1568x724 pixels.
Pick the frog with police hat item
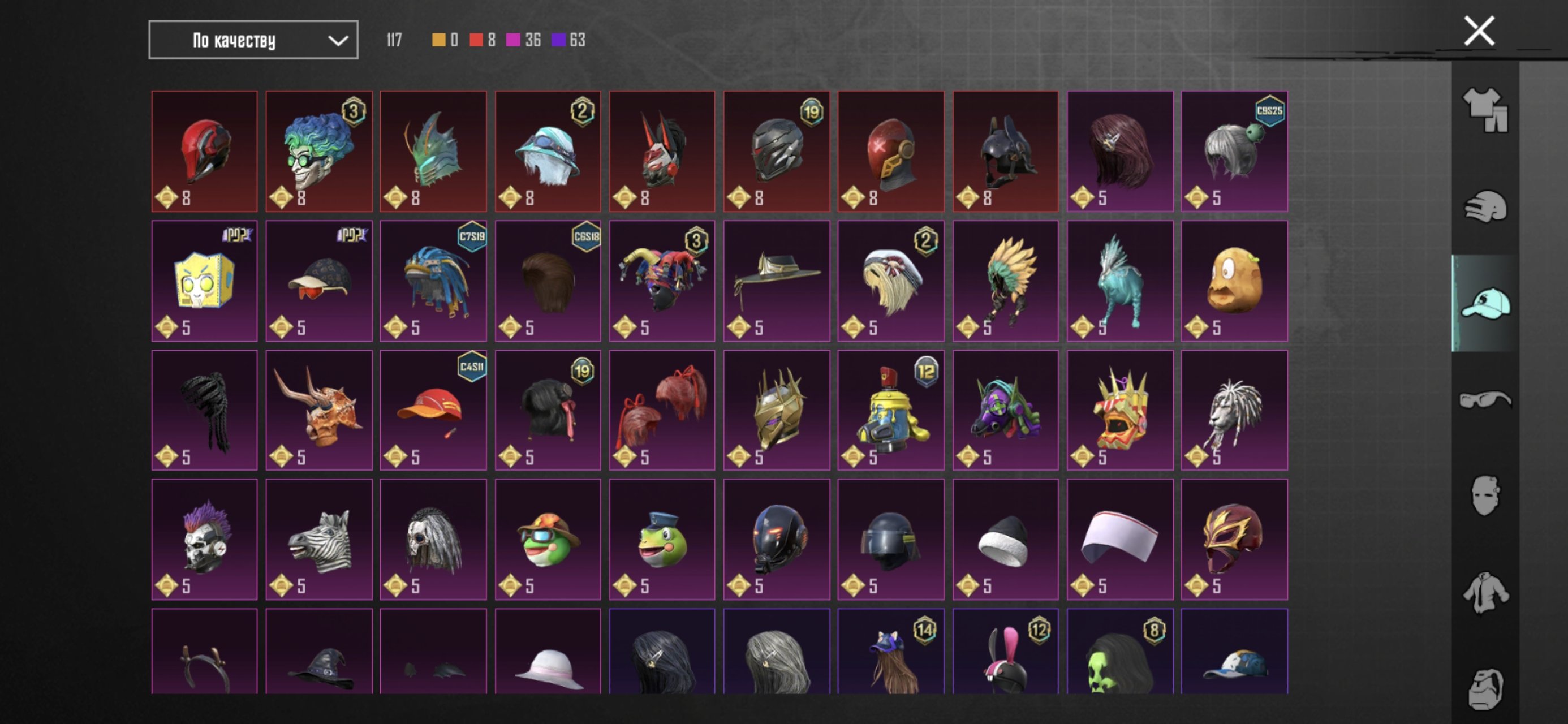click(x=662, y=540)
